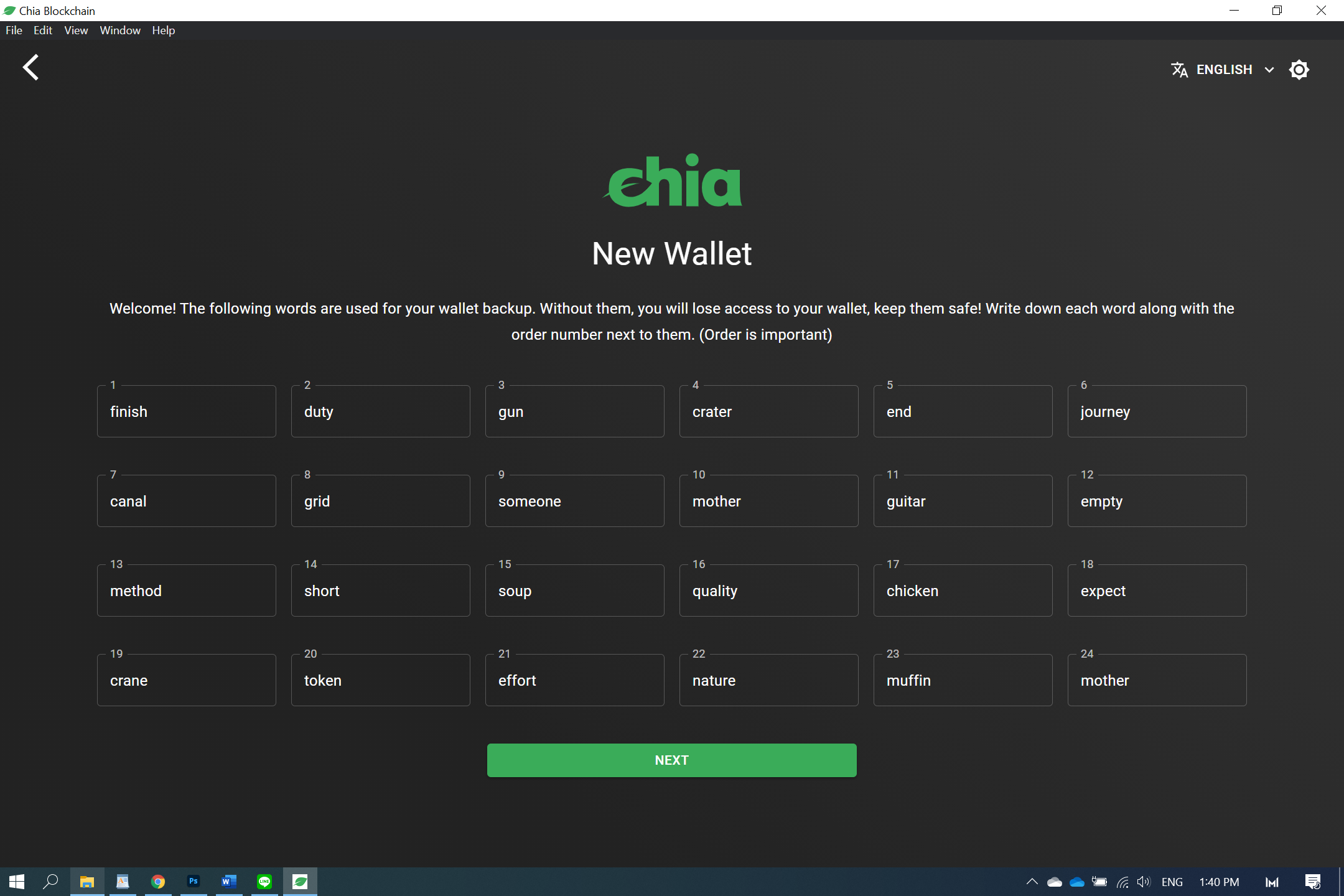Close the Chia Blockchain window

pos(1321,10)
